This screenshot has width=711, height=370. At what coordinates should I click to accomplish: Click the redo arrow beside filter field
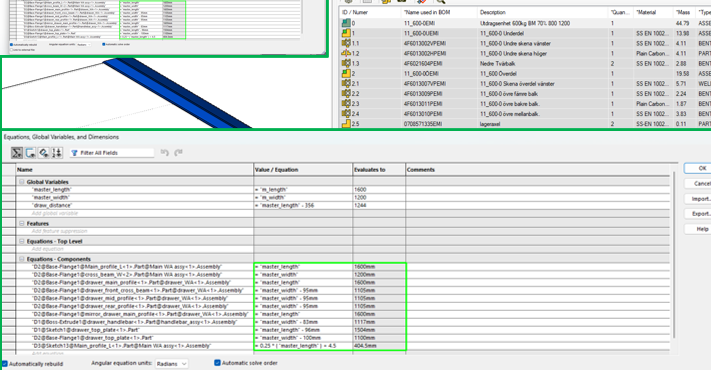[x=179, y=153]
